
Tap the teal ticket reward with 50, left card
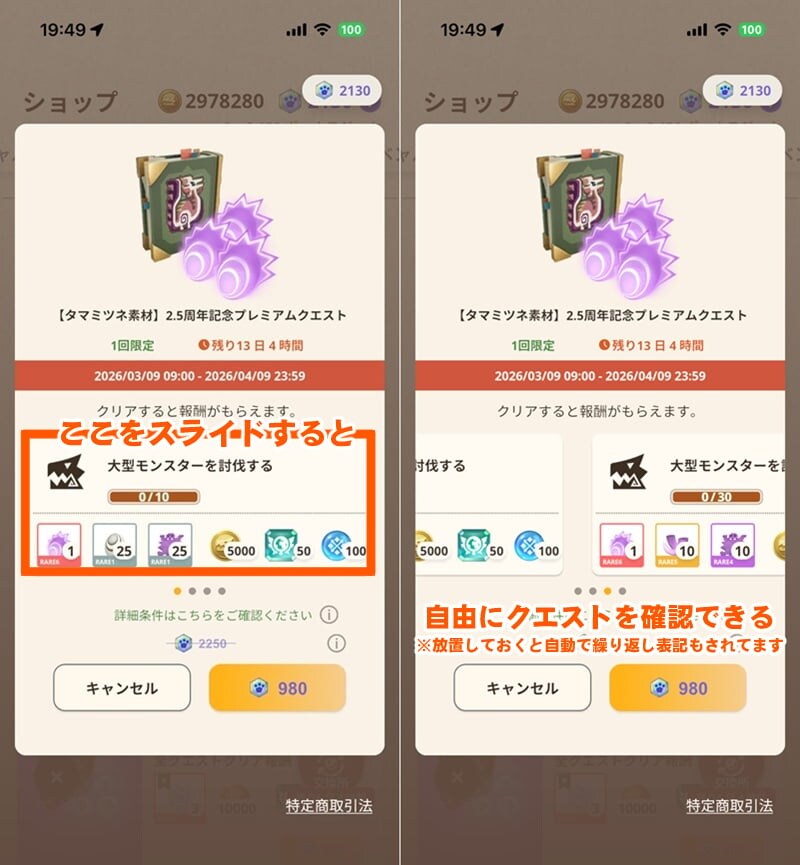tap(287, 546)
